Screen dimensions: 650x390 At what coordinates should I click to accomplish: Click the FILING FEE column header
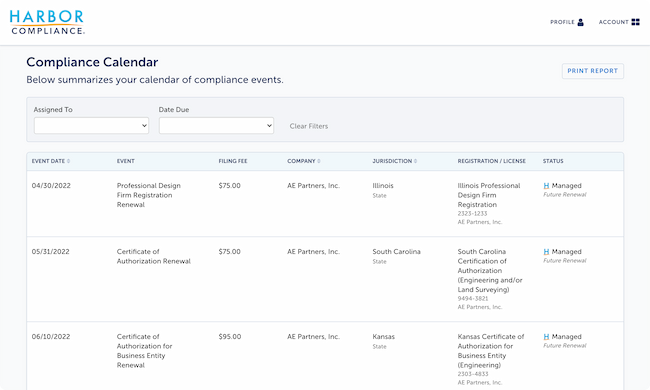coord(233,161)
